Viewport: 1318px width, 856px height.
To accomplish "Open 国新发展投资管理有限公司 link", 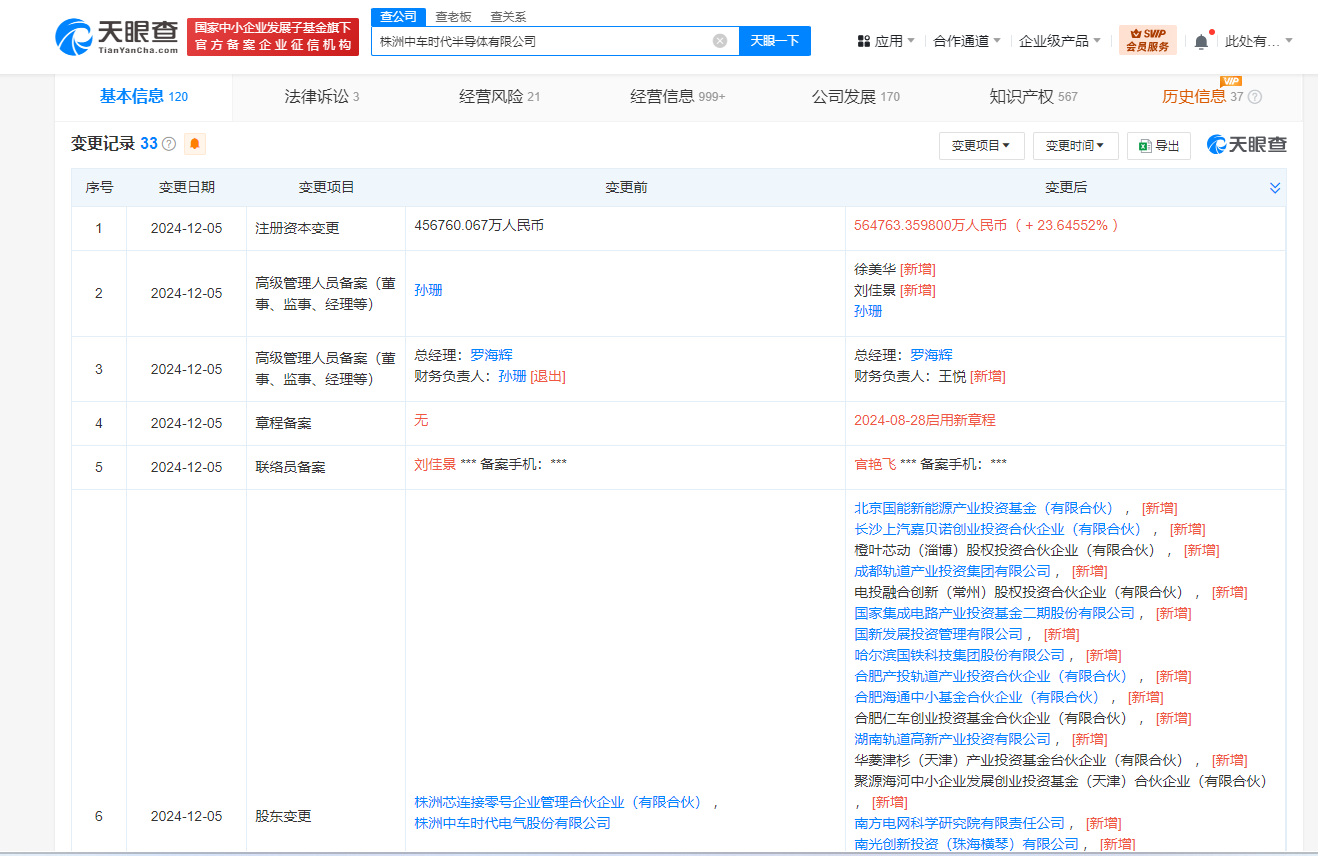I will [x=938, y=634].
